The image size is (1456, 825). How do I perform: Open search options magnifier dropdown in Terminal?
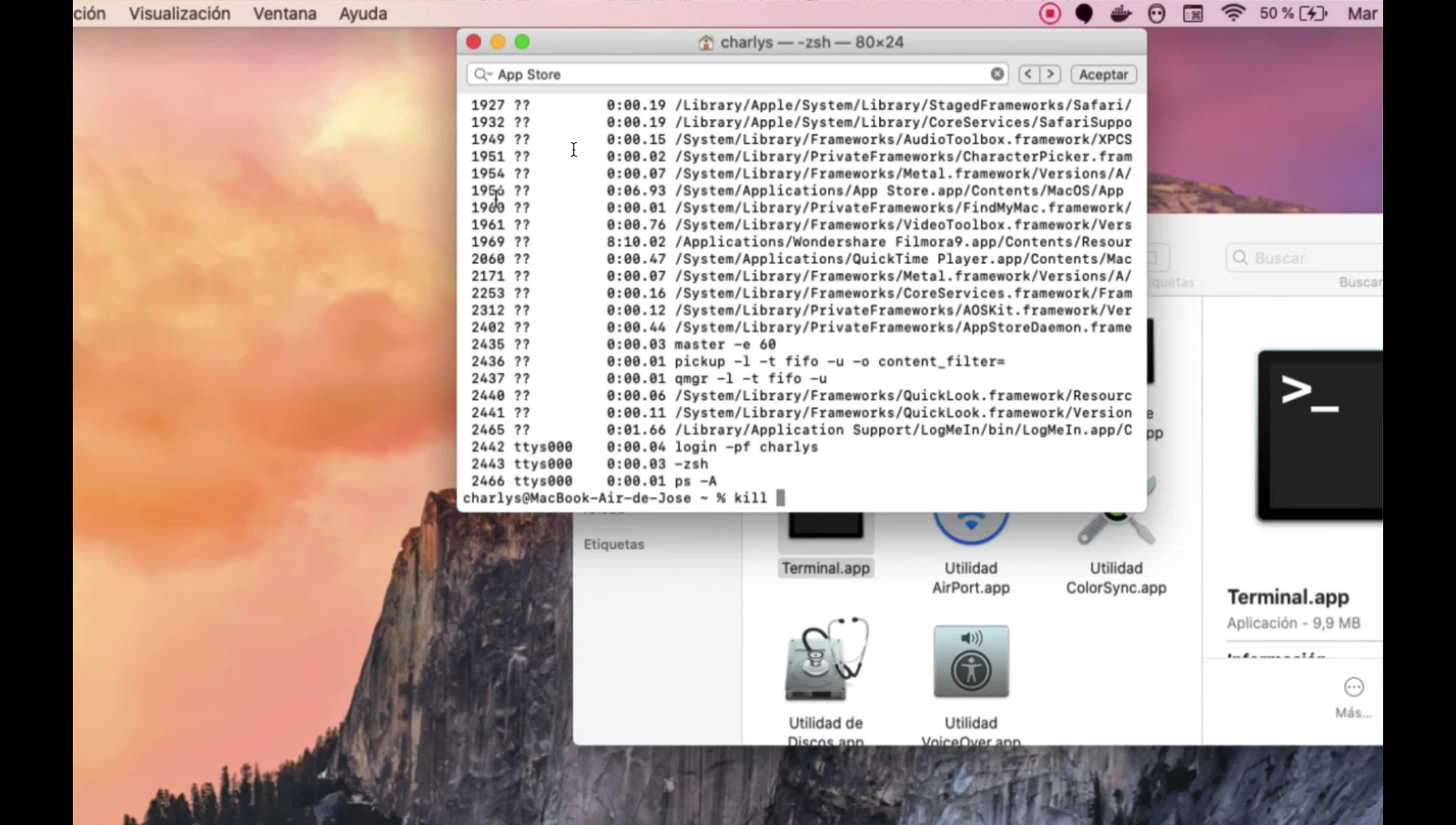[484, 74]
